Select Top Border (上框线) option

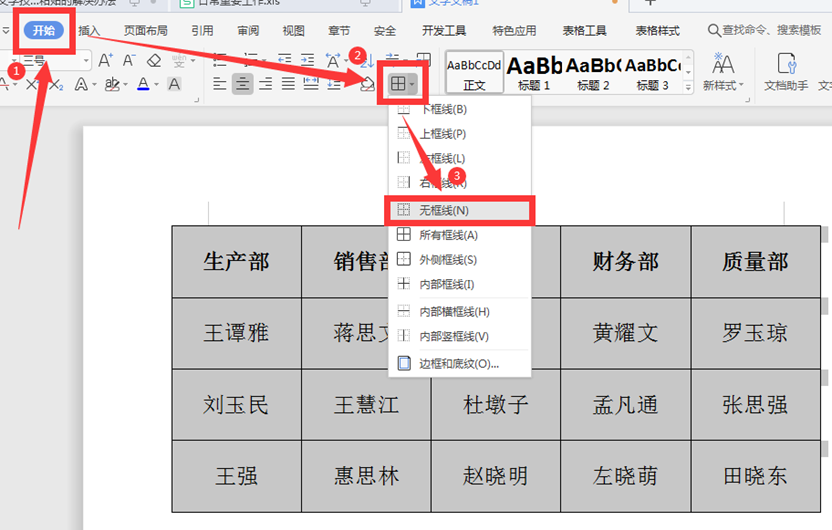pos(460,134)
